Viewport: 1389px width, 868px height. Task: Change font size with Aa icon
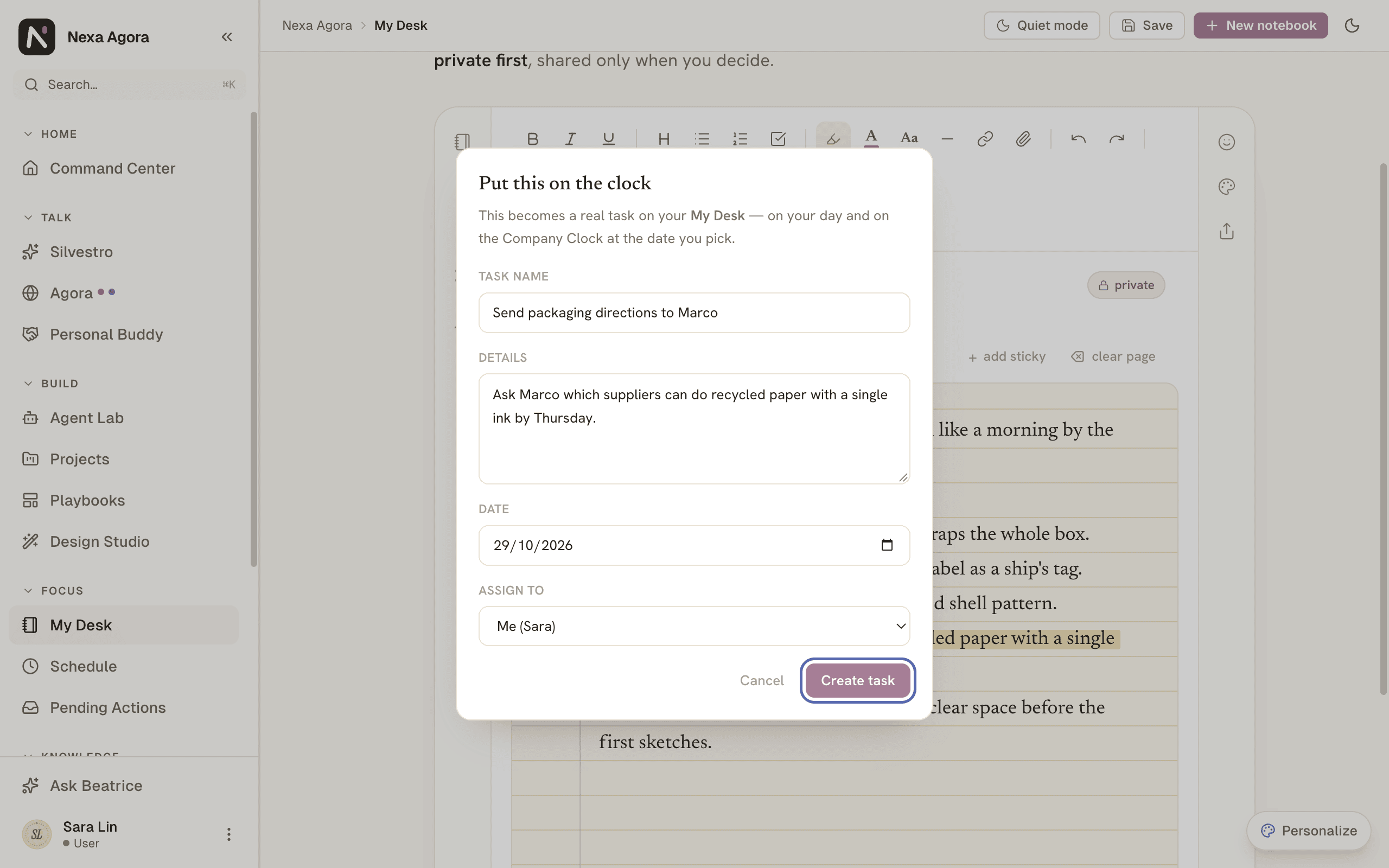909,138
